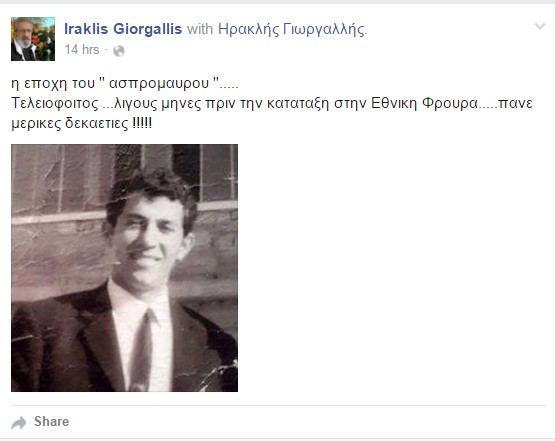The width and height of the screenshot is (555, 441).
Task: Open Iraklis Giorgallis profile picture thumbnail
Action: [x=33, y=39]
